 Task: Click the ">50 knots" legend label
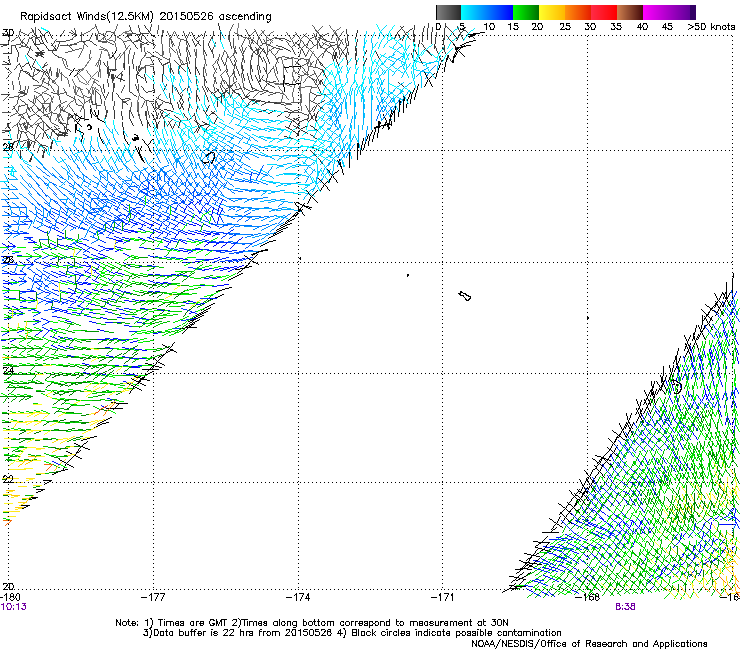(x=711, y=27)
